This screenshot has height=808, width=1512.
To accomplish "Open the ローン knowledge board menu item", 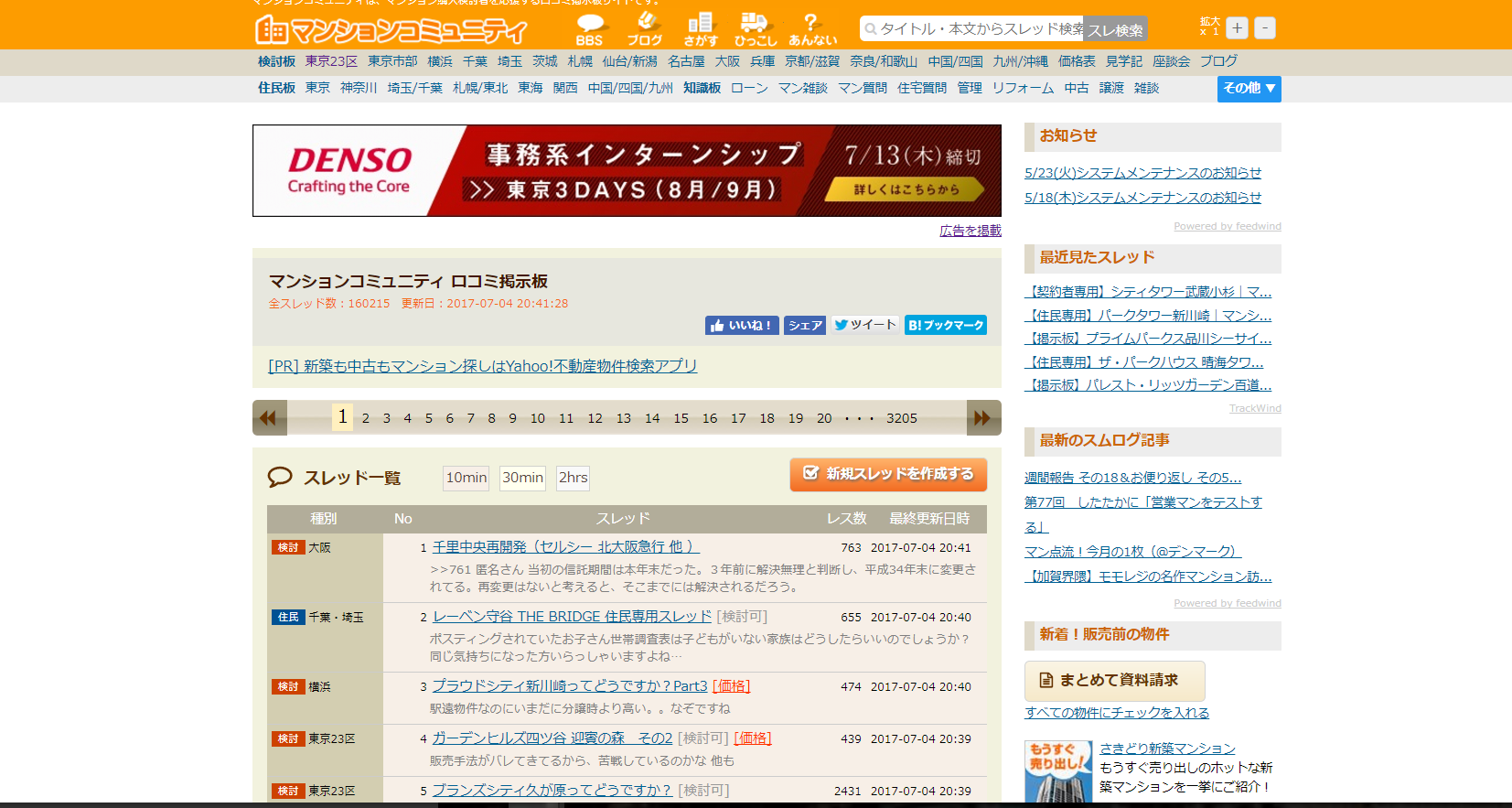I will [x=749, y=89].
